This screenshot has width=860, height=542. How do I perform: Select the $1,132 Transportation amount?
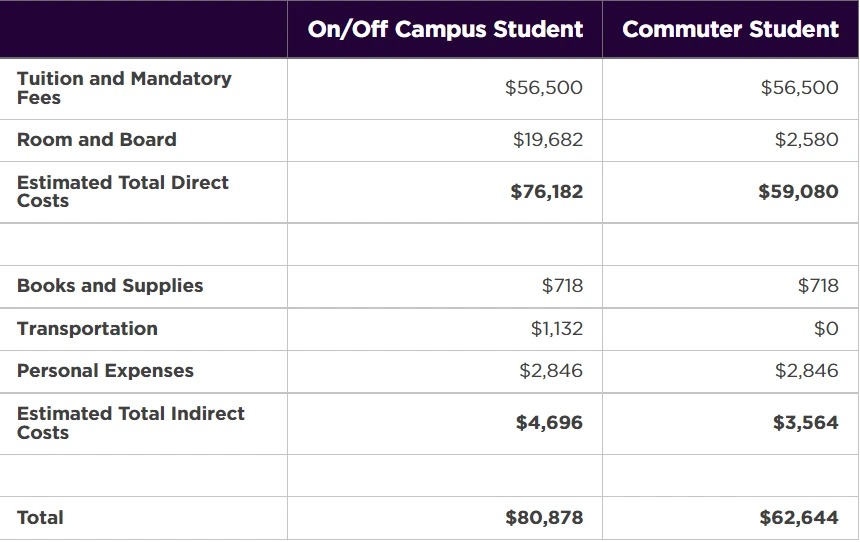click(556, 329)
